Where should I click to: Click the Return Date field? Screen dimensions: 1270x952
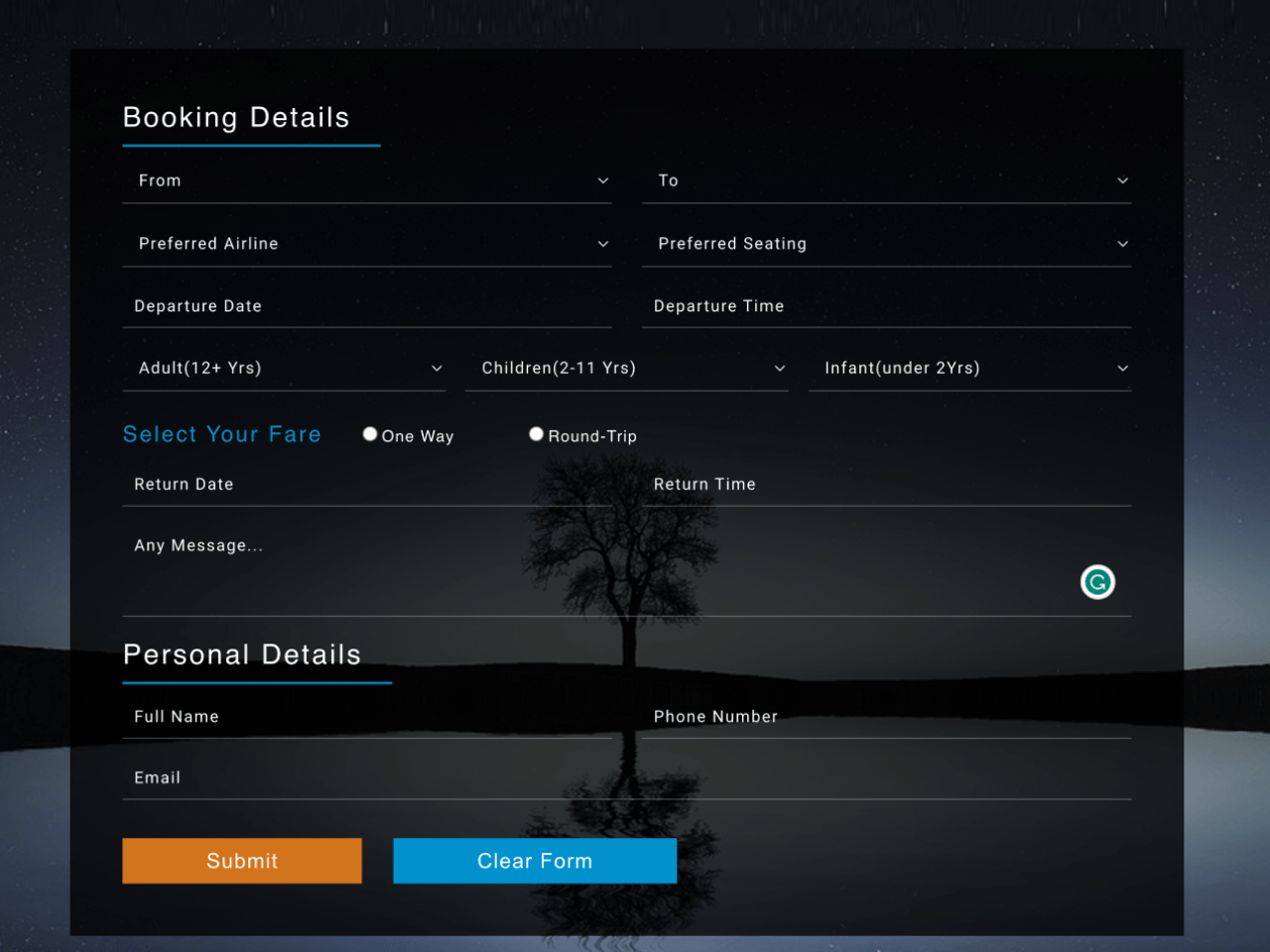pos(367,484)
